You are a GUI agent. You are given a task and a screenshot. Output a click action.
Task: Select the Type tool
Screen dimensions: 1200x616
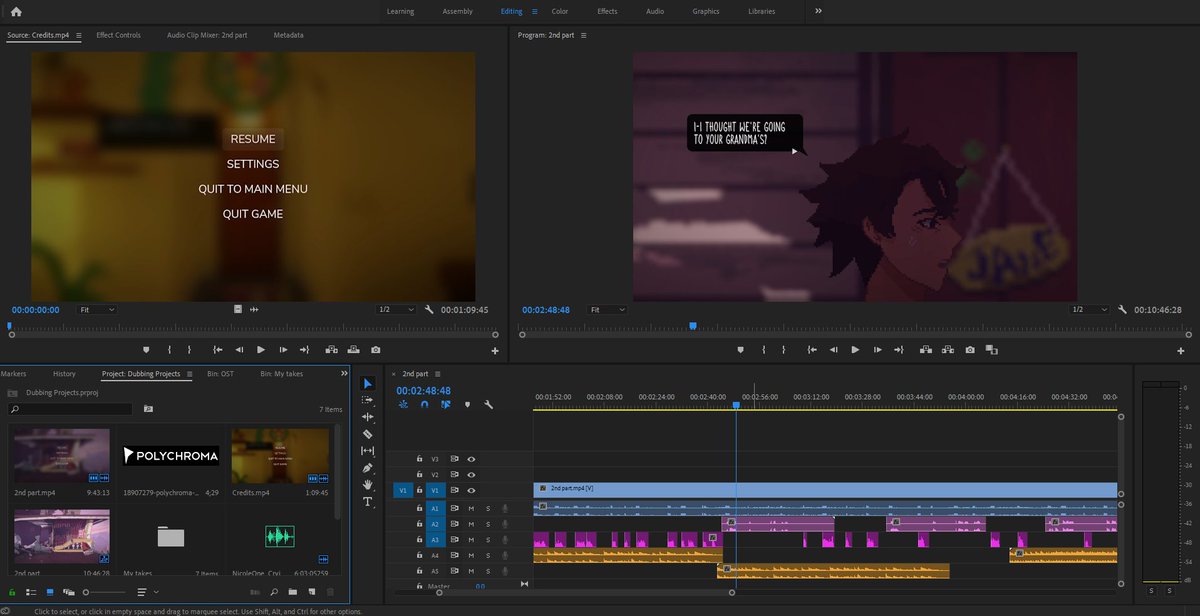[x=367, y=501]
